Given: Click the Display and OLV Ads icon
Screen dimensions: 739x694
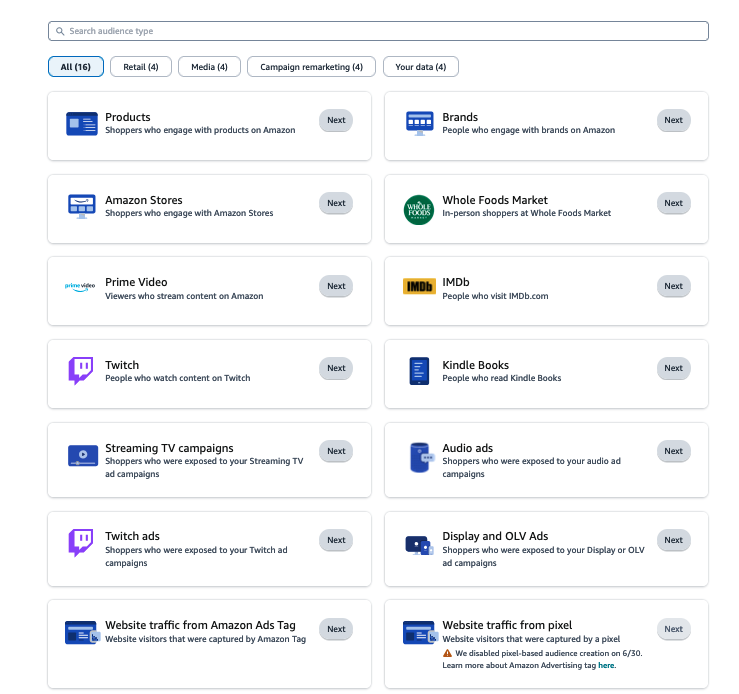Looking at the screenshot, I should 418,544.
